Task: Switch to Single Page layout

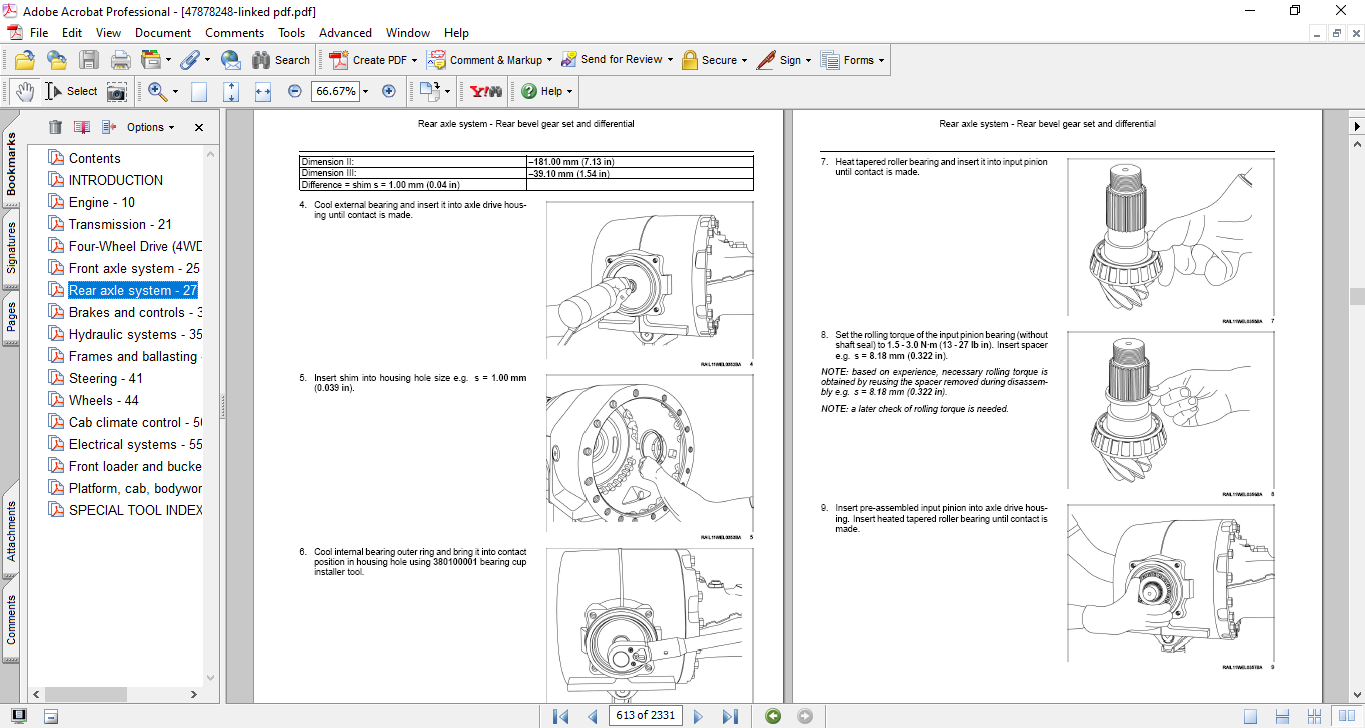Action: coord(1250,716)
